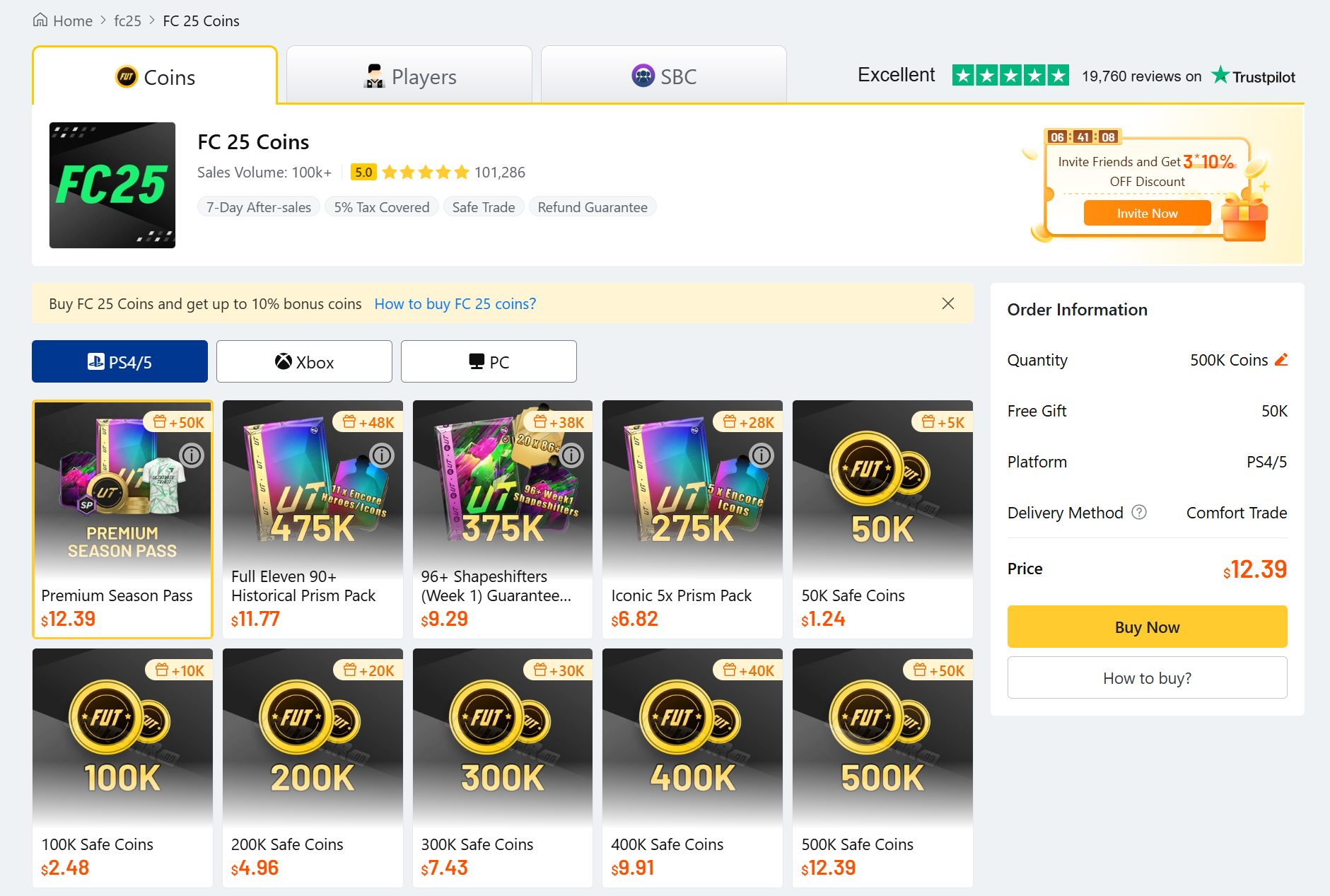Click the +5K gift badge
This screenshot has width=1330, height=896.
pos(943,422)
